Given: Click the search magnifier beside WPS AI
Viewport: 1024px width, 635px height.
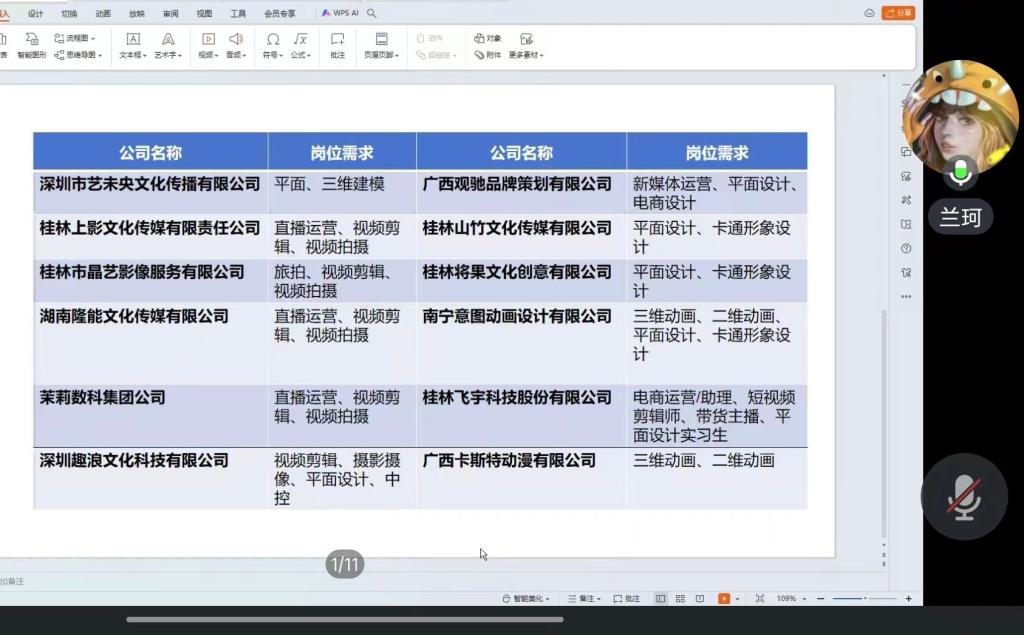Looking at the screenshot, I should (x=372, y=13).
